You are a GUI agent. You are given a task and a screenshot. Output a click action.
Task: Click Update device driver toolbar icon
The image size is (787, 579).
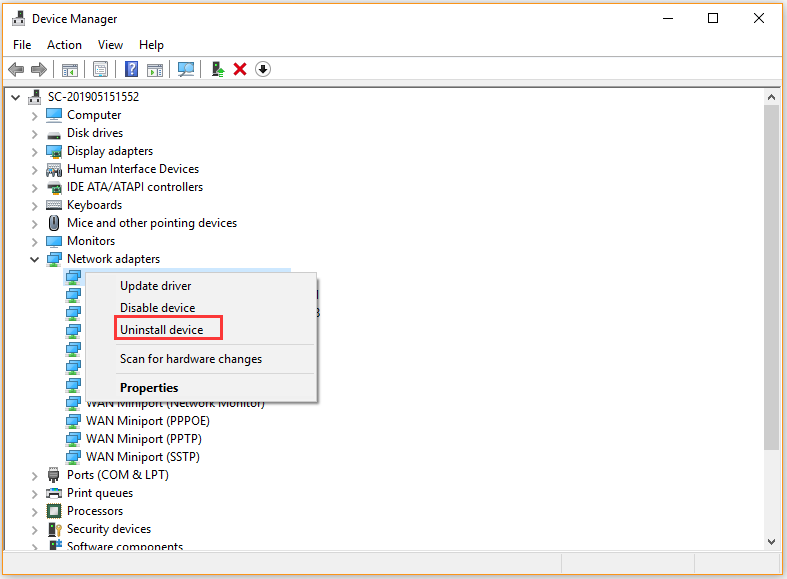(217, 69)
